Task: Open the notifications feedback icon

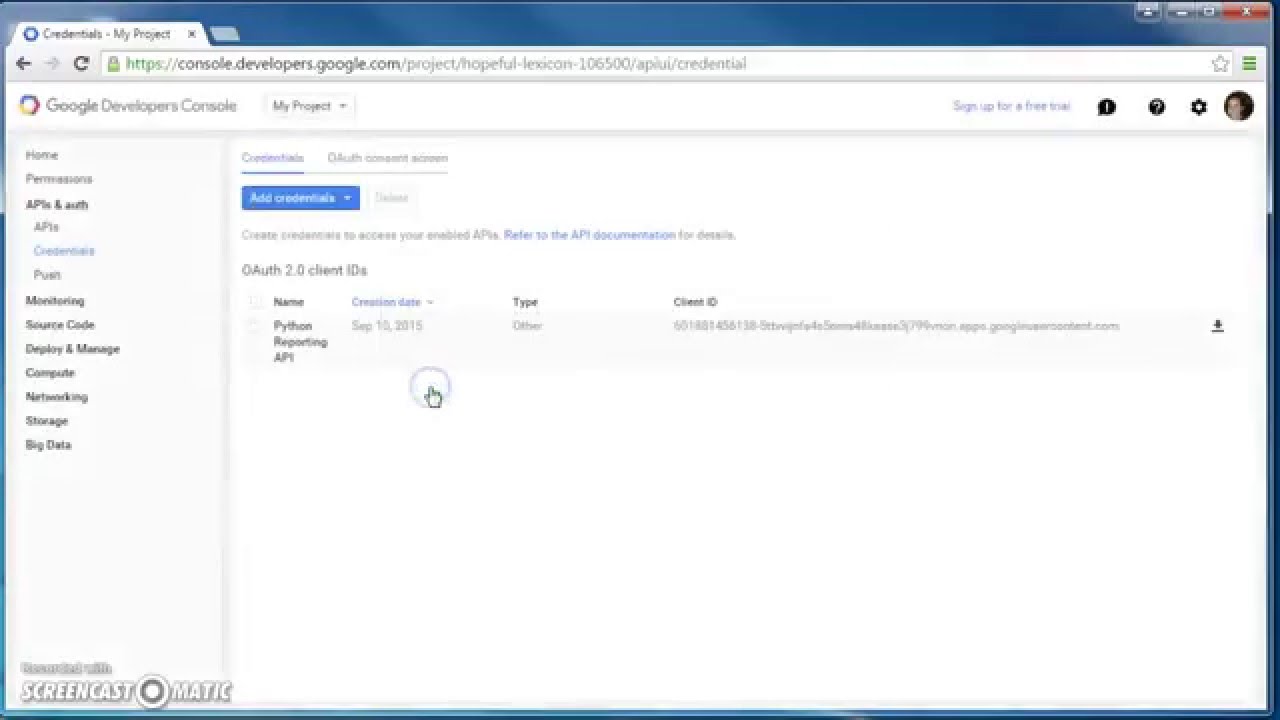Action: point(1106,106)
